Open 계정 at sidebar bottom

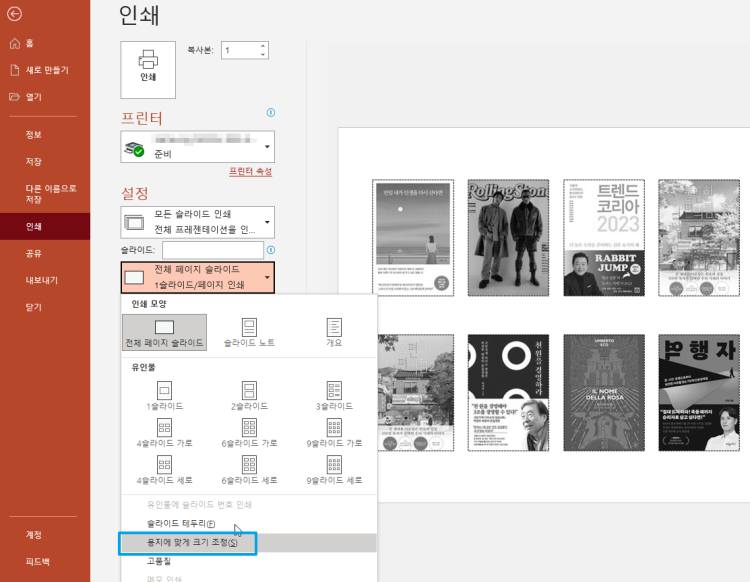(45, 535)
